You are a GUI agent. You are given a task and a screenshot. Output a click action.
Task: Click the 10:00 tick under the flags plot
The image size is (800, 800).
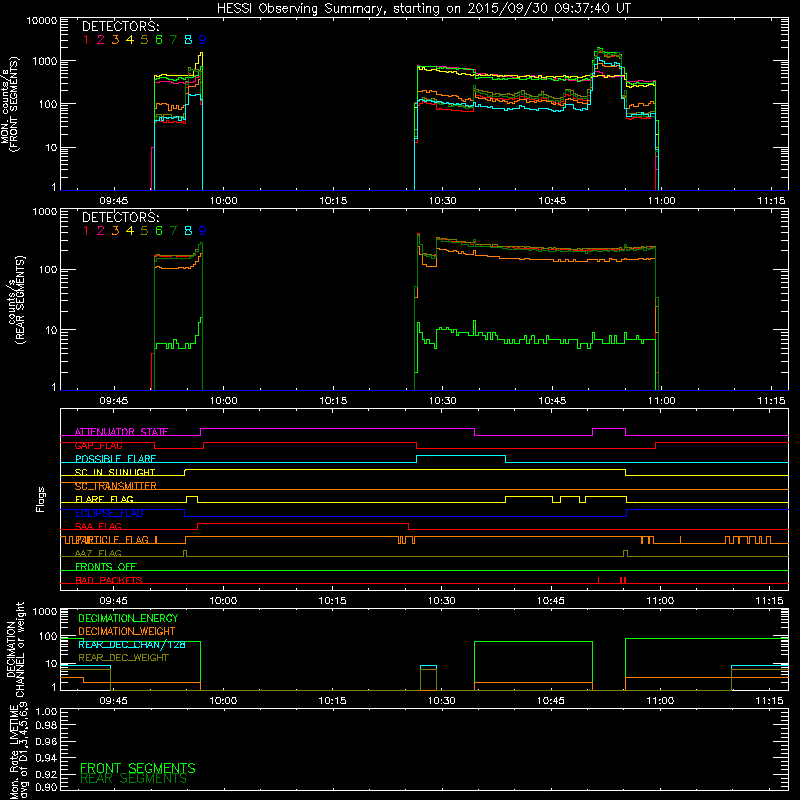[223, 601]
